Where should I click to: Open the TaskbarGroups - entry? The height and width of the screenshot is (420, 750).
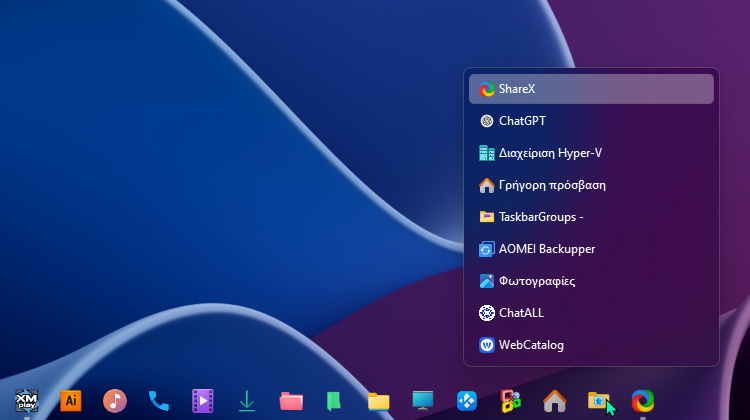click(591, 217)
